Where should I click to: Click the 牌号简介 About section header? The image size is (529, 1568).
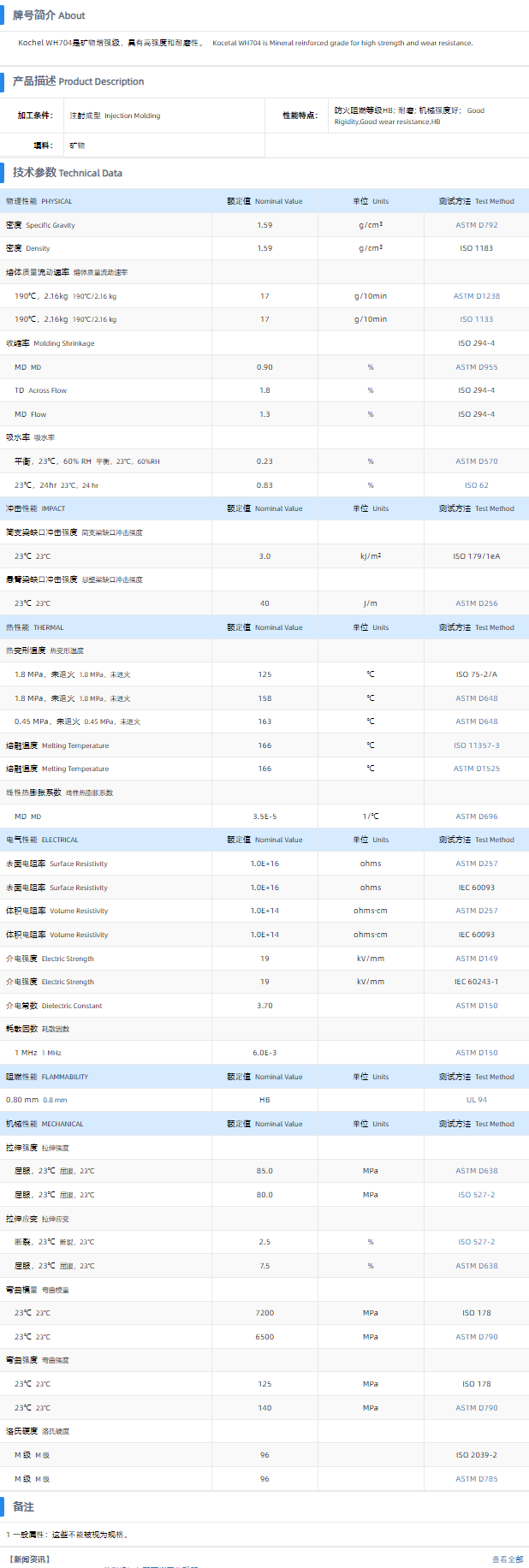(x=49, y=15)
